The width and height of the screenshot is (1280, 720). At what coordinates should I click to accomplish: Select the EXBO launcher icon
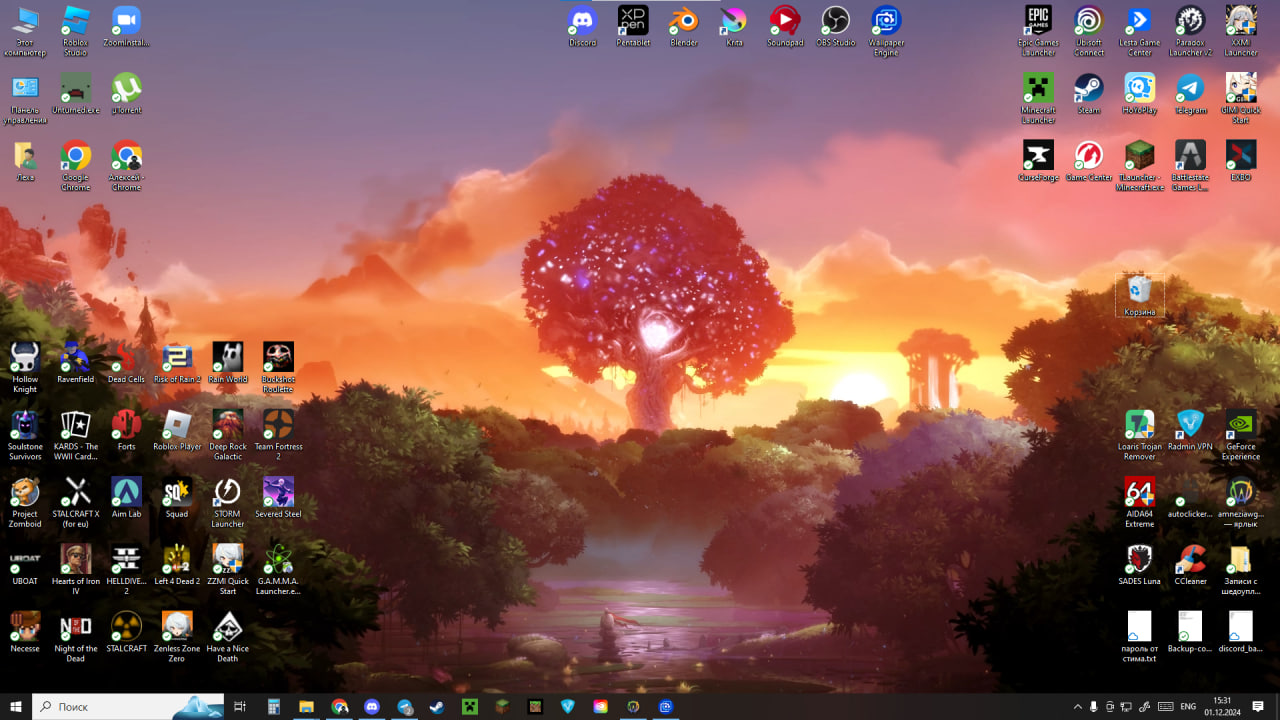[1241, 161]
